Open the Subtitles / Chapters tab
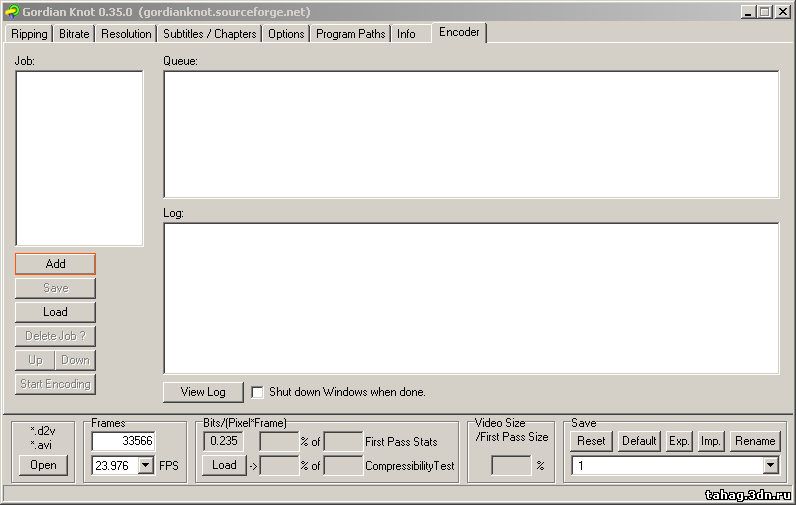 pyautogui.click(x=209, y=34)
